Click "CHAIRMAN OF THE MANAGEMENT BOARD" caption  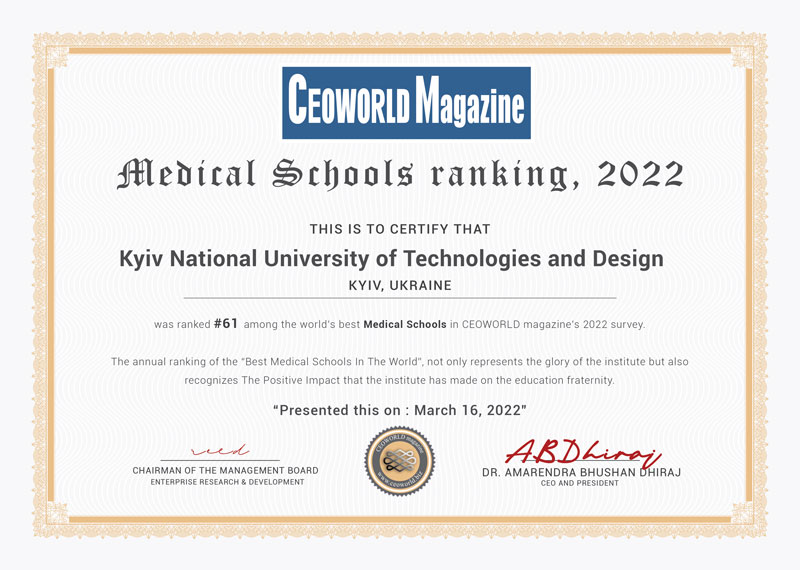pos(226,470)
